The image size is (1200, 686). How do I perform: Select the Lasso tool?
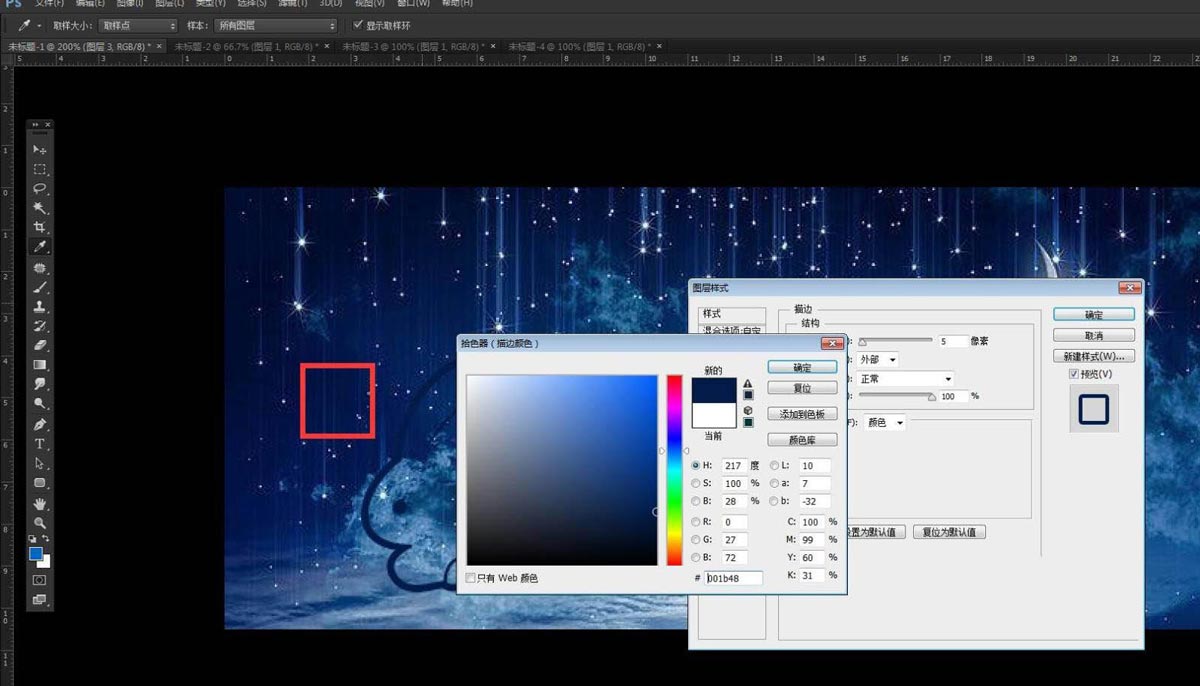40,188
